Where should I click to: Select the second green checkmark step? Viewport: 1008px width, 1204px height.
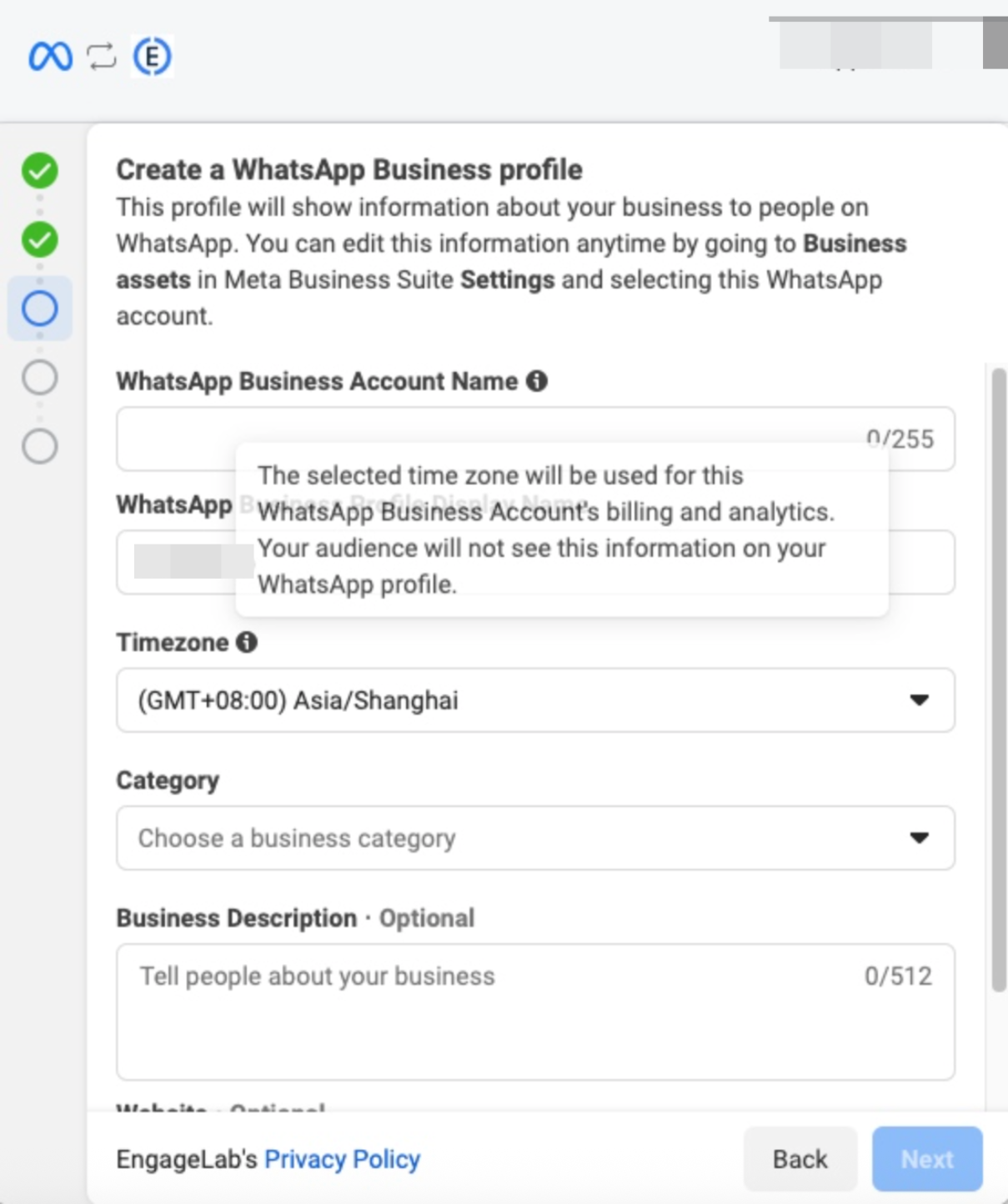click(x=39, y=240)
